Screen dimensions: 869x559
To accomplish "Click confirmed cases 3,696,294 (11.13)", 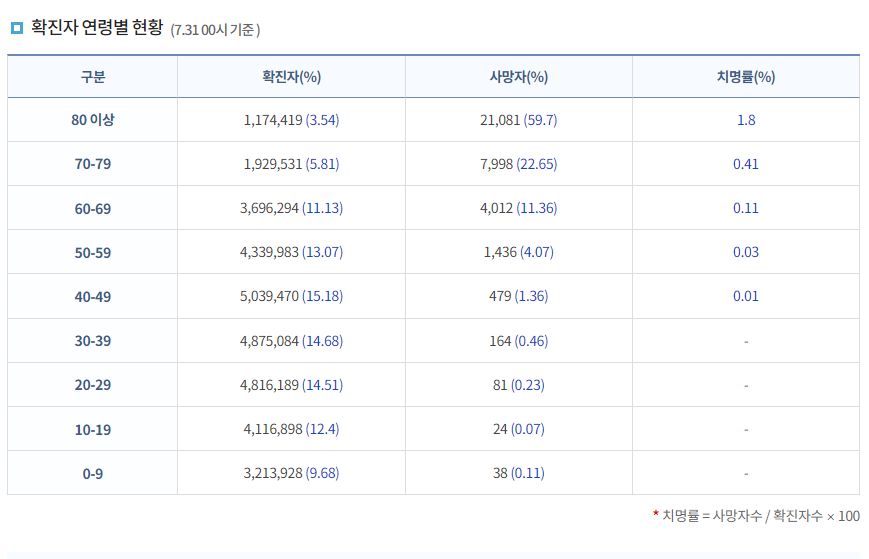I will click(292, 208).
